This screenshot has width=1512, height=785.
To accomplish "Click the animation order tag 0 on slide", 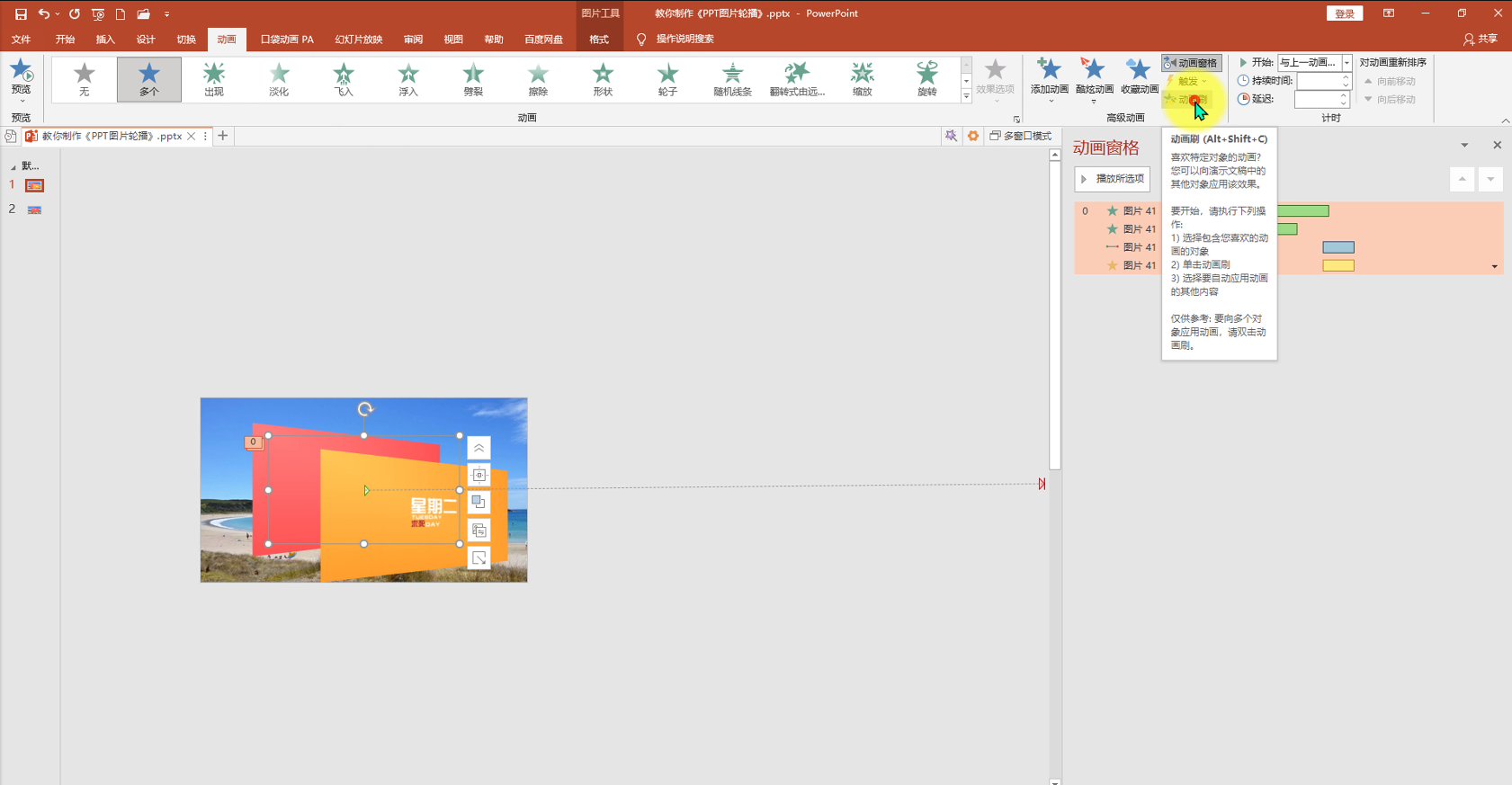I will pyautogui.click(x=254, y=442).
